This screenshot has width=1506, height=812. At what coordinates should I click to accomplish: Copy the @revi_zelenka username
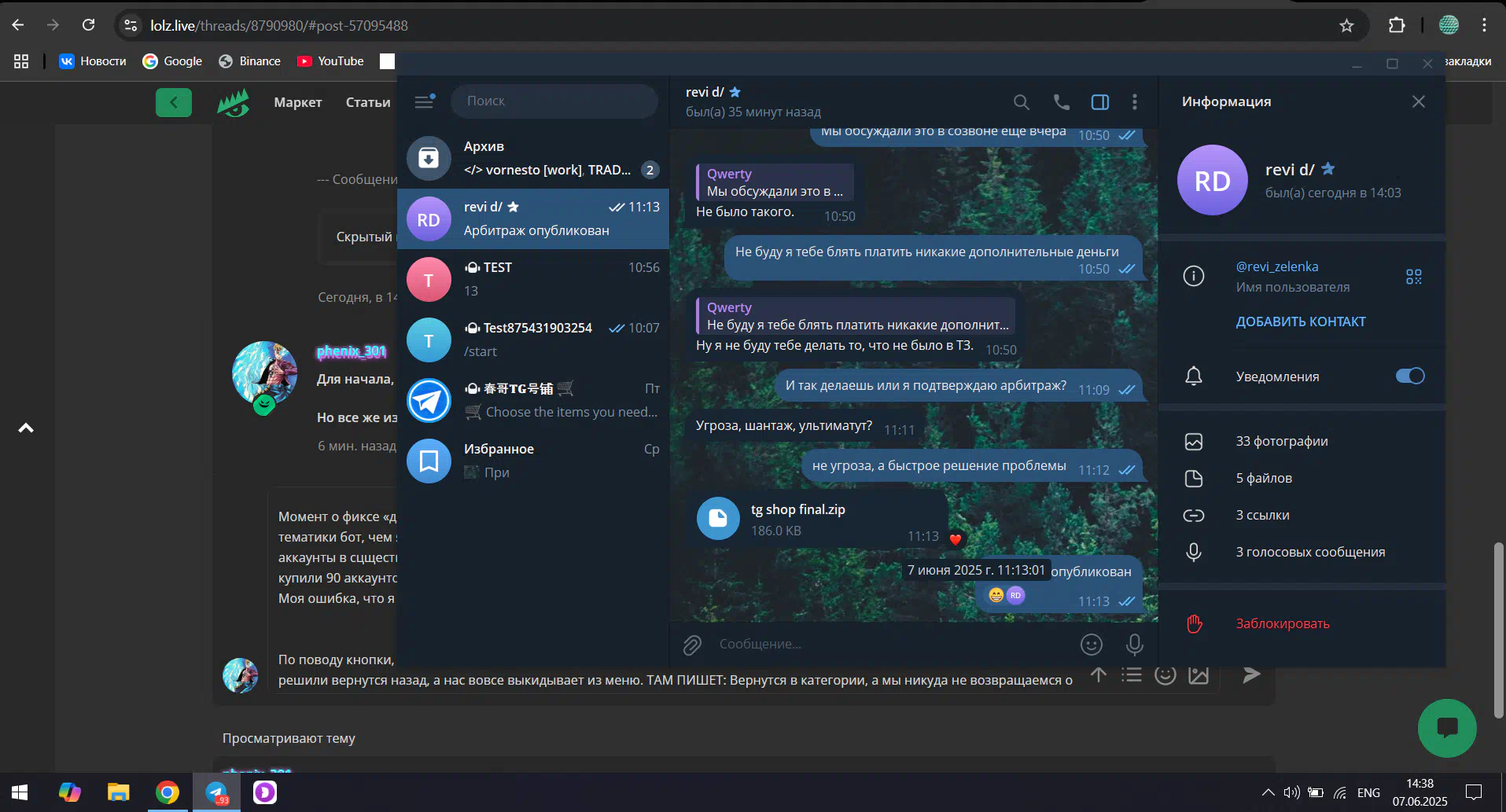tap(1276, 266)
